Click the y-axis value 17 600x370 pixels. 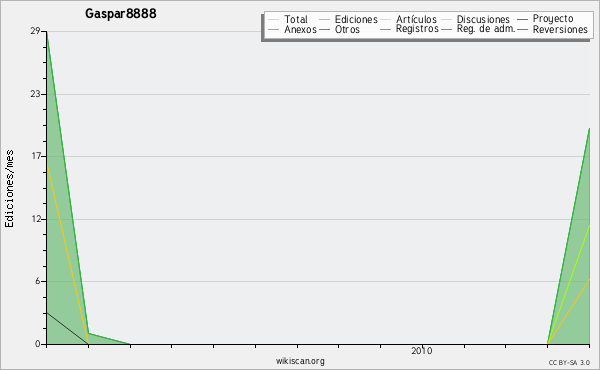[36, 156]
